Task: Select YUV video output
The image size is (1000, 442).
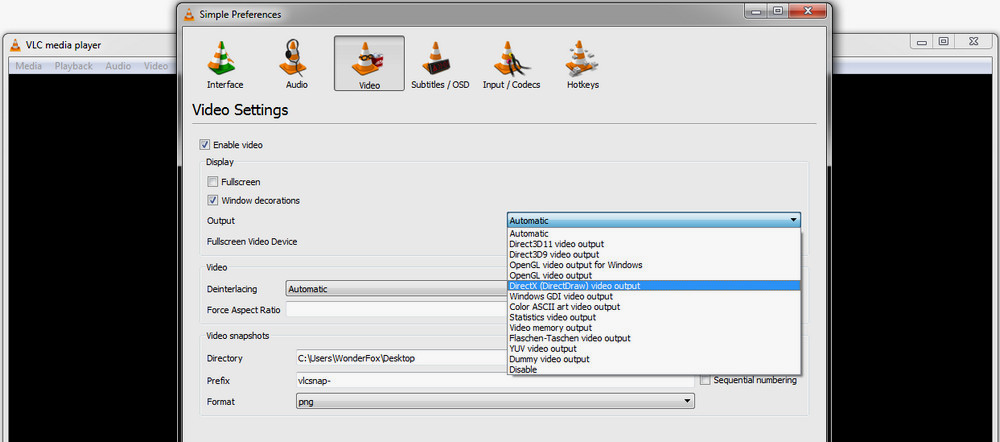Action: [x=654, y=349]
